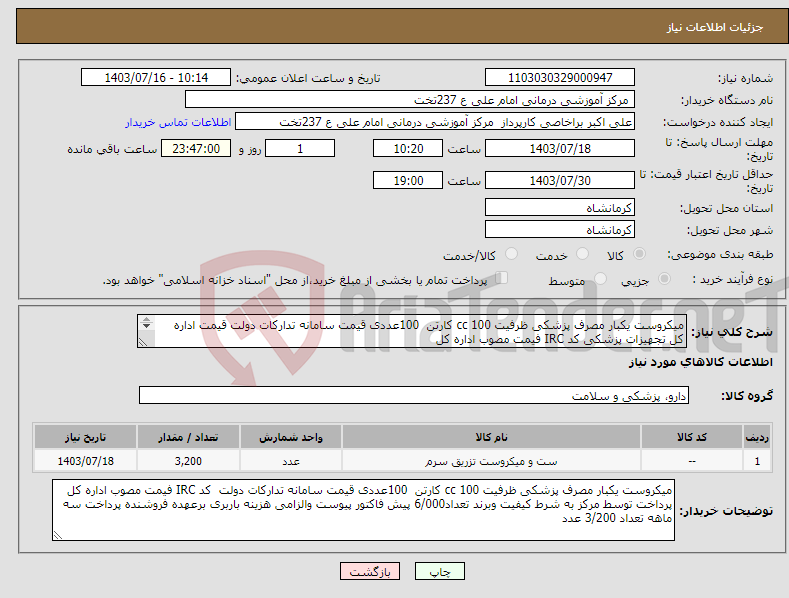Click the need date cell 1403/07/18

tap(86, 461)
